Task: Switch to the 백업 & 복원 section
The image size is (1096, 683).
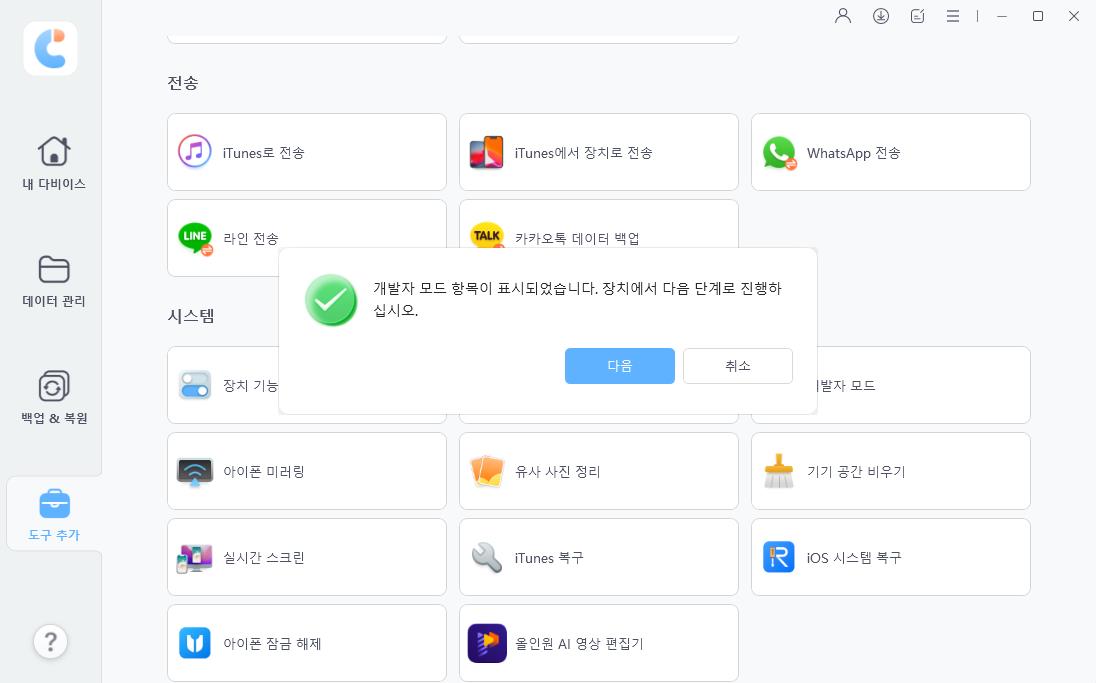Action: [x=53, y=396]
